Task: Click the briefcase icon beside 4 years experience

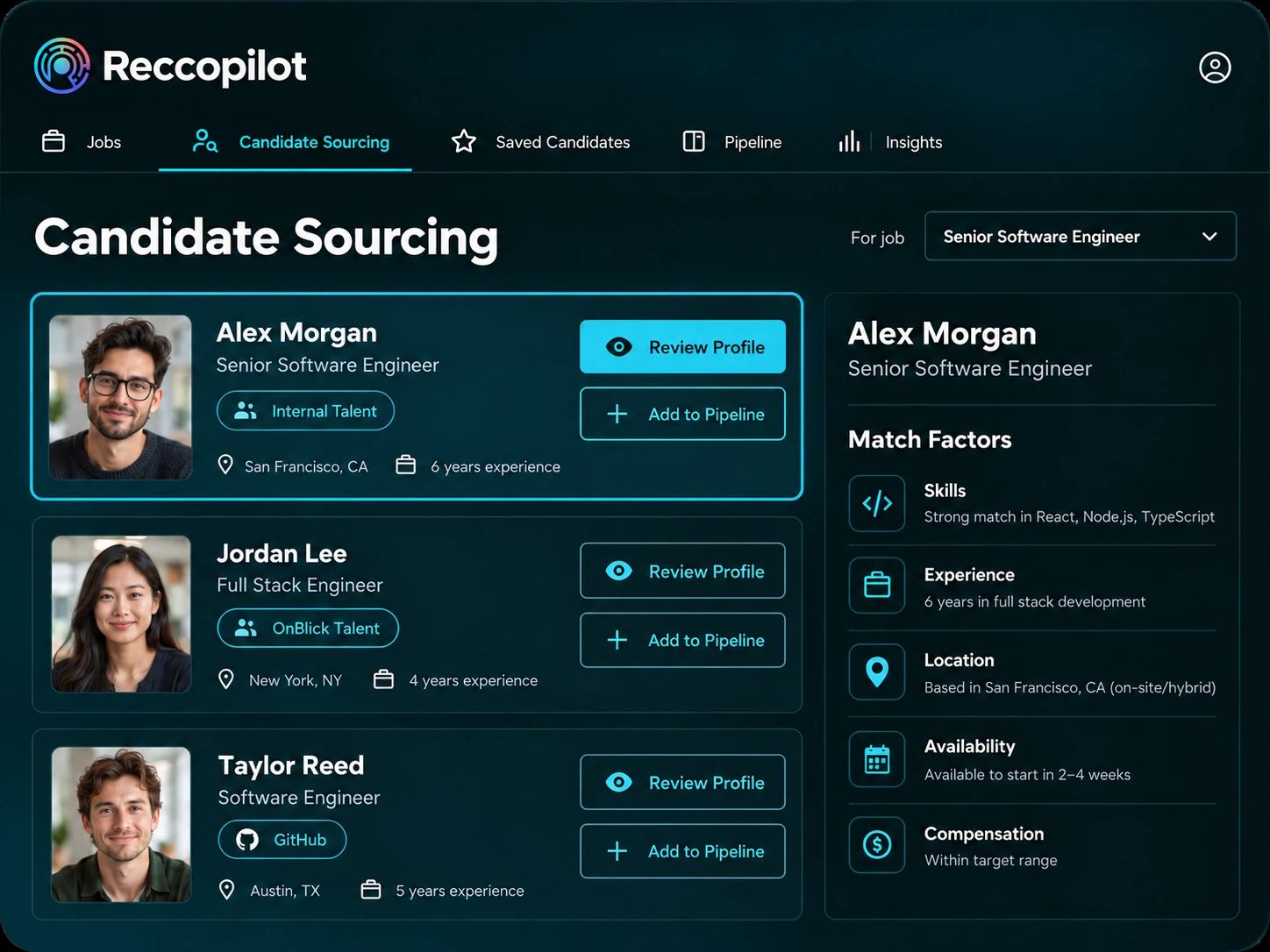Action: pos(383,679)
